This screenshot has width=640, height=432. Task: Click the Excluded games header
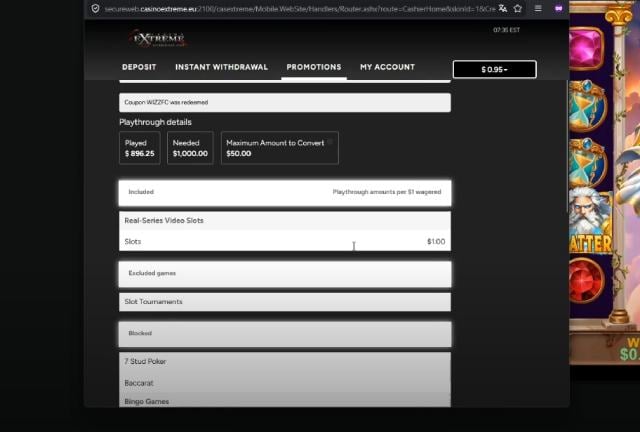pyautogui.click(x=285, y=274)
